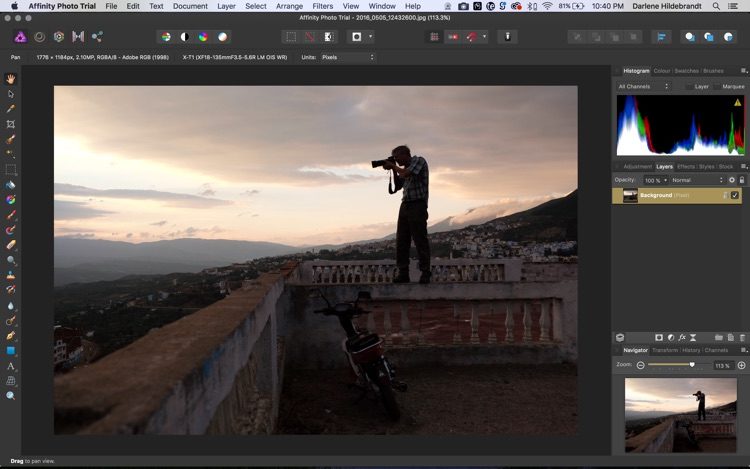Screen dimensions: 750x469
Task: Switch to the Swatches tab
Action: tap(686, 71)
